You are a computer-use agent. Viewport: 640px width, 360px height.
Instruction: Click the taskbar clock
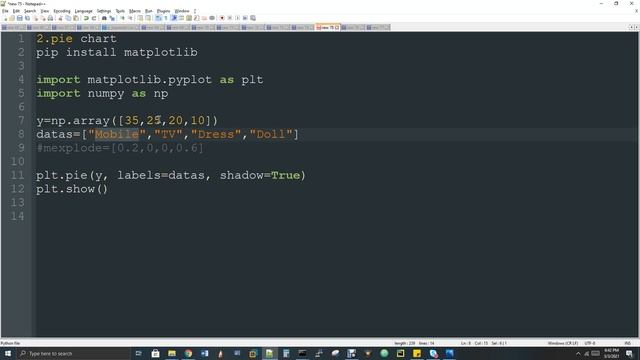pyautogui.click(x=611, y=353)
